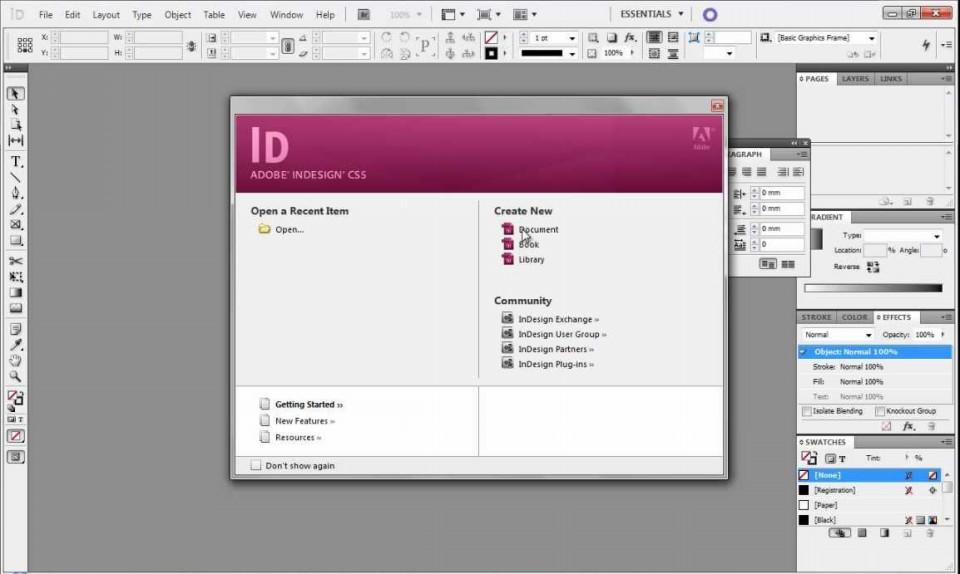960x574 pixels.
Task: Toggle align left in Paragraph panel
Action: 733,172
